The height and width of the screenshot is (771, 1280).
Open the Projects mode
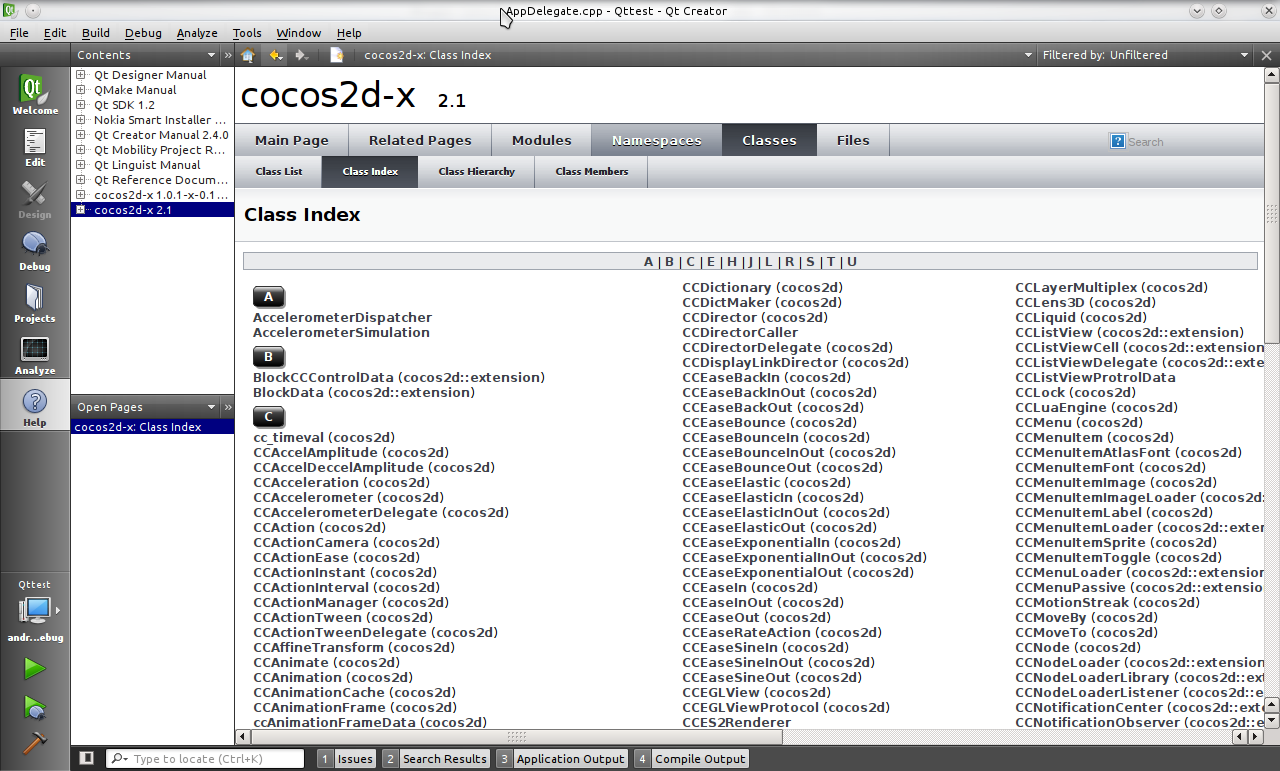pyautogui.click(x=35, y=303)
